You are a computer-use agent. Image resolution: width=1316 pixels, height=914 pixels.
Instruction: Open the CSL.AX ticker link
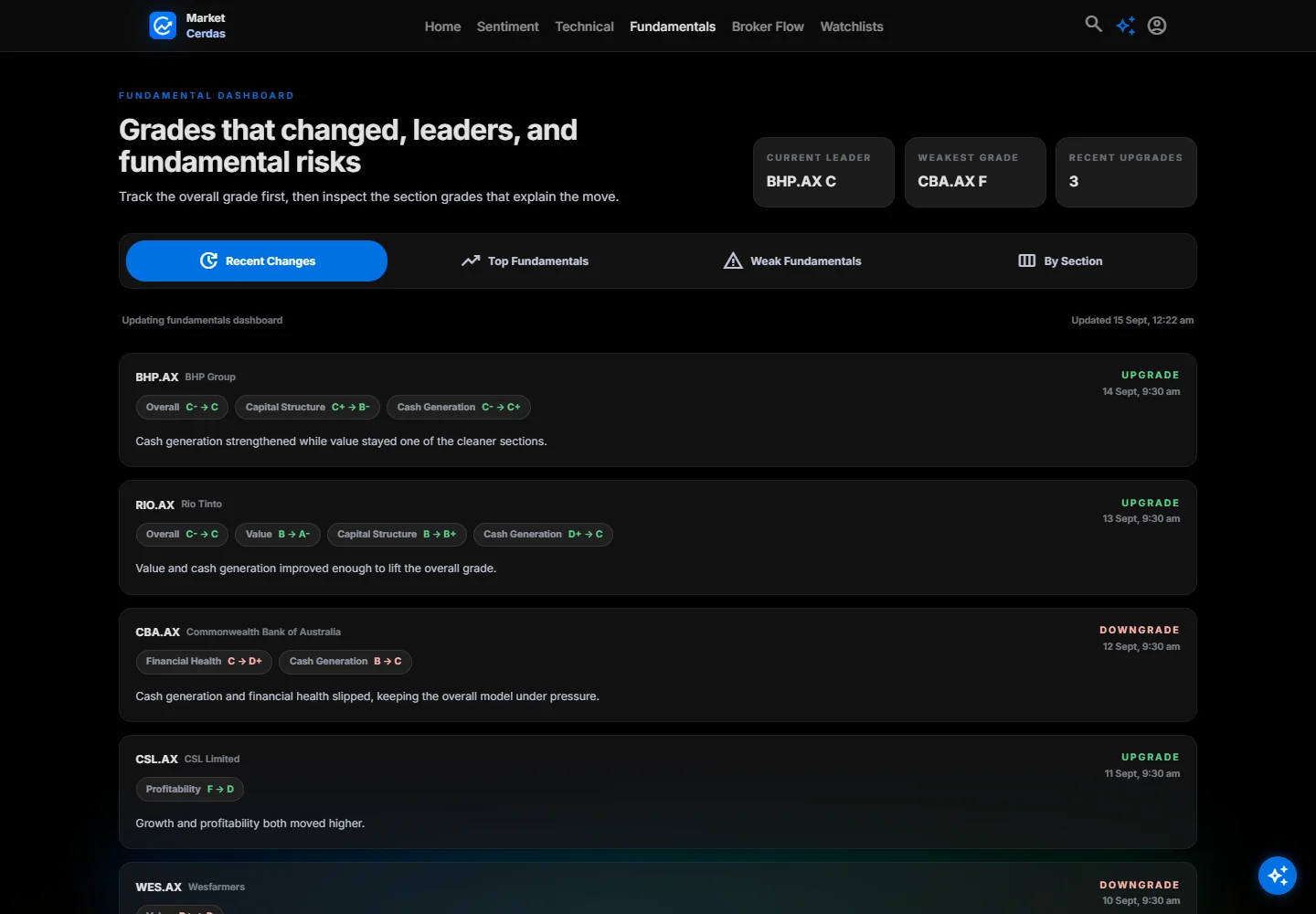pos(156,759)
